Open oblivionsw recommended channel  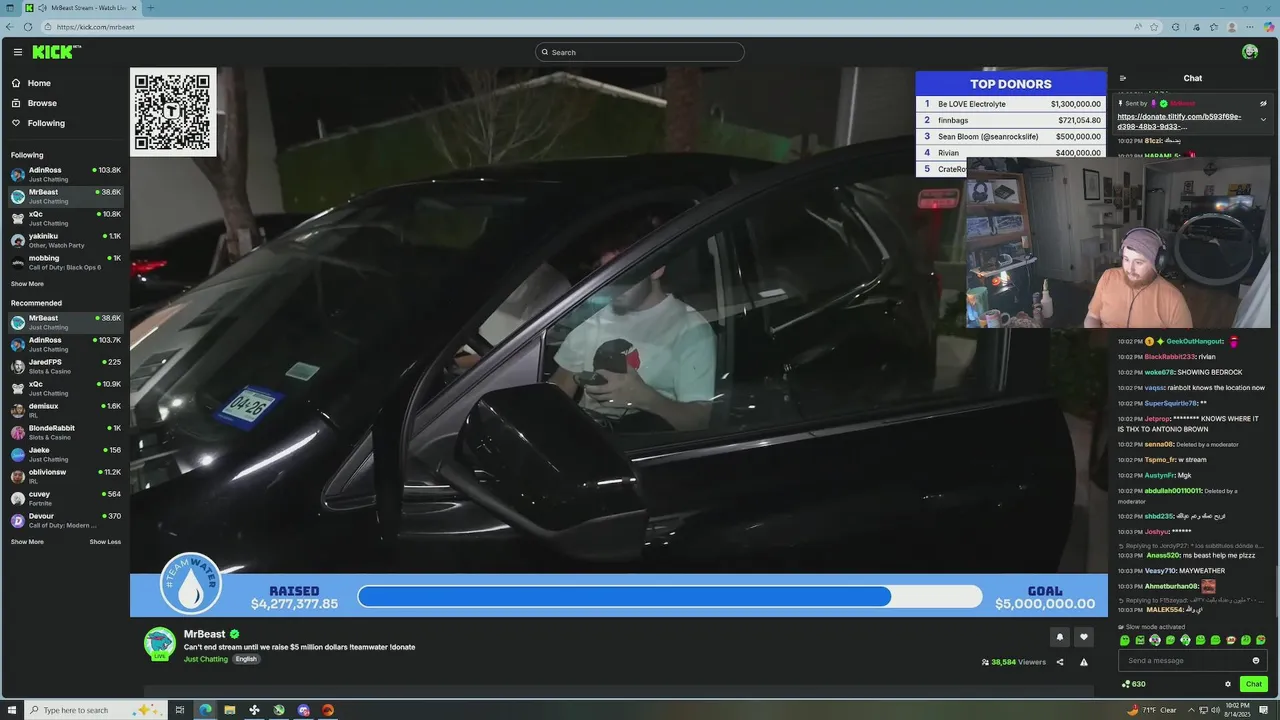(65, 476)
